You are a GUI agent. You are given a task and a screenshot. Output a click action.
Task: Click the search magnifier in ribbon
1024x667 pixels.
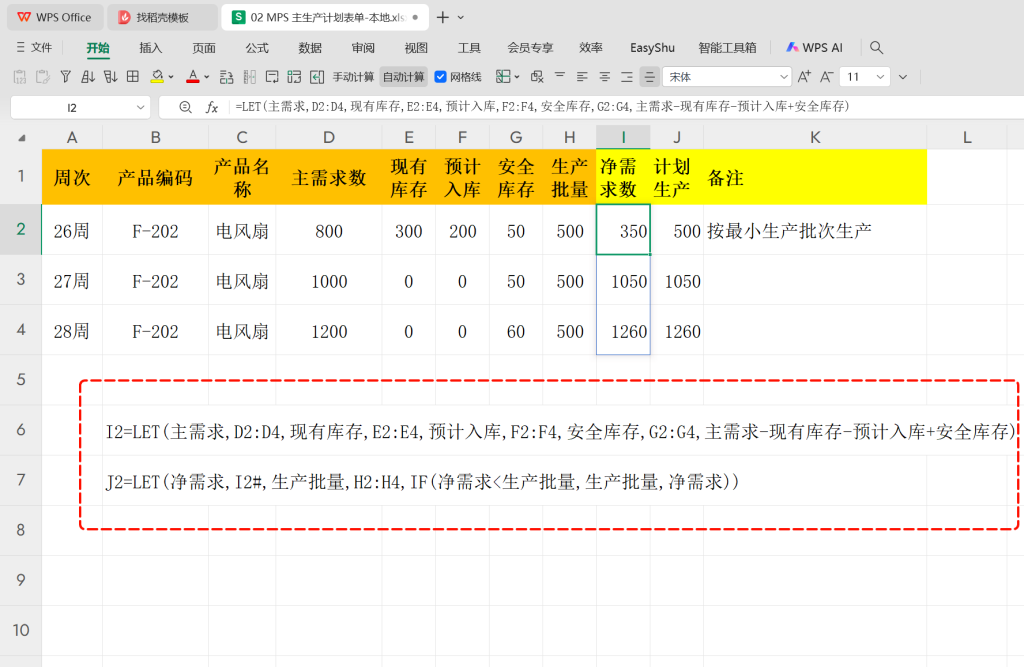click(876, 48)
